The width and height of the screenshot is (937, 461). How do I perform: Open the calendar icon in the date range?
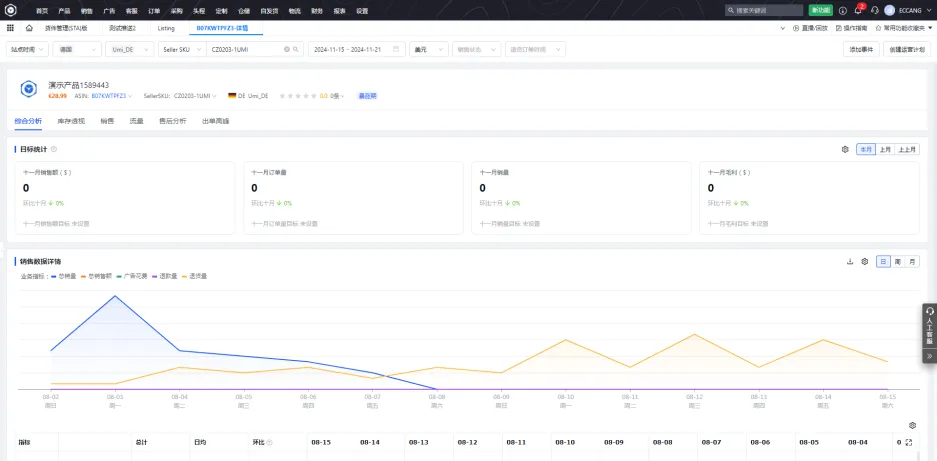(396, 50)
